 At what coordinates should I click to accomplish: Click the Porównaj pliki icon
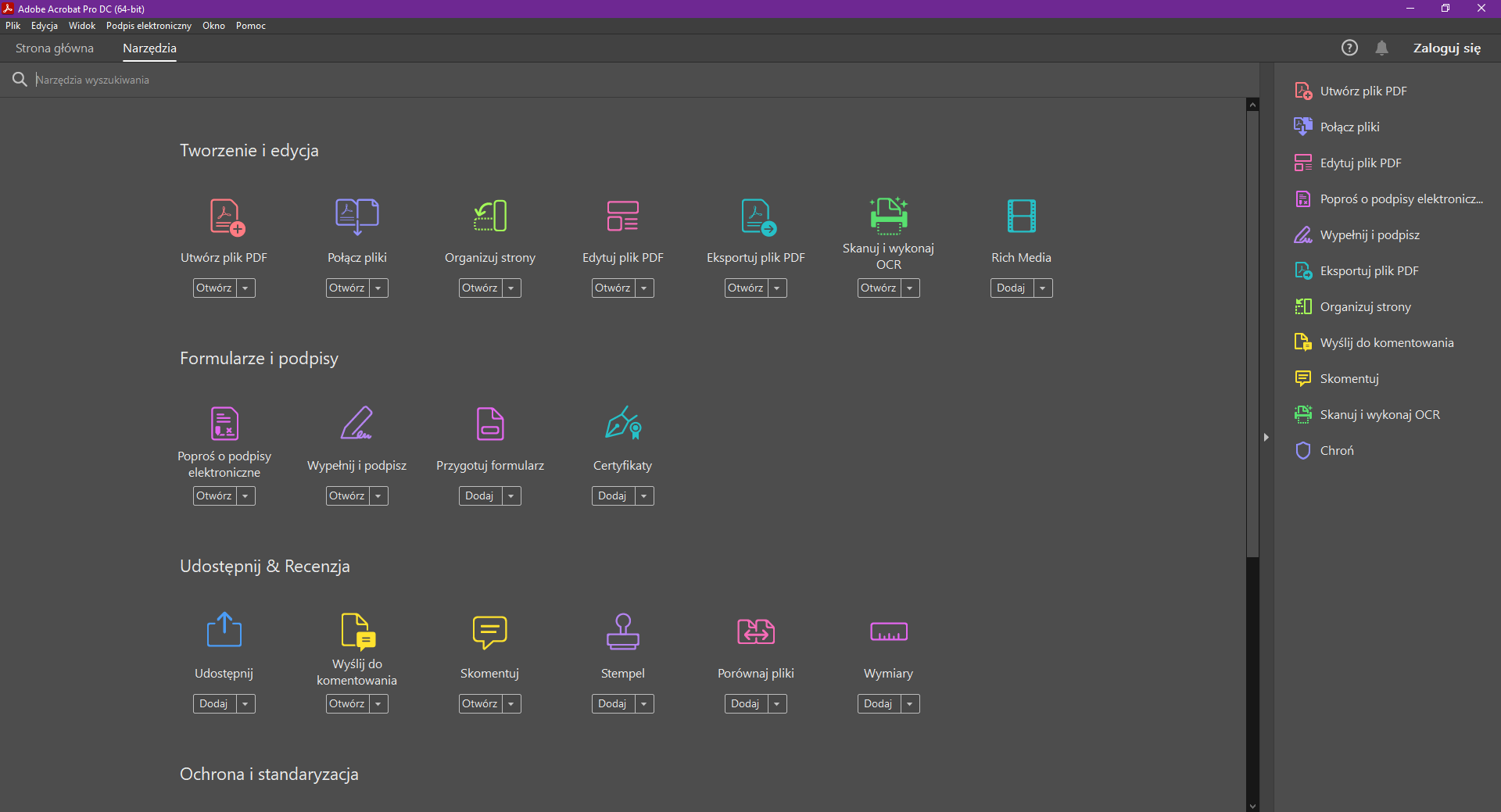(756, 631)
